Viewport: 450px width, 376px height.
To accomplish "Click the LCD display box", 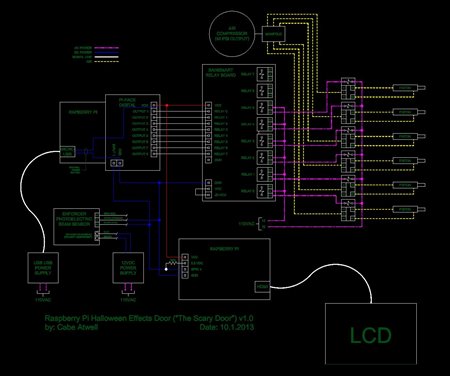I will coord(371,334).
